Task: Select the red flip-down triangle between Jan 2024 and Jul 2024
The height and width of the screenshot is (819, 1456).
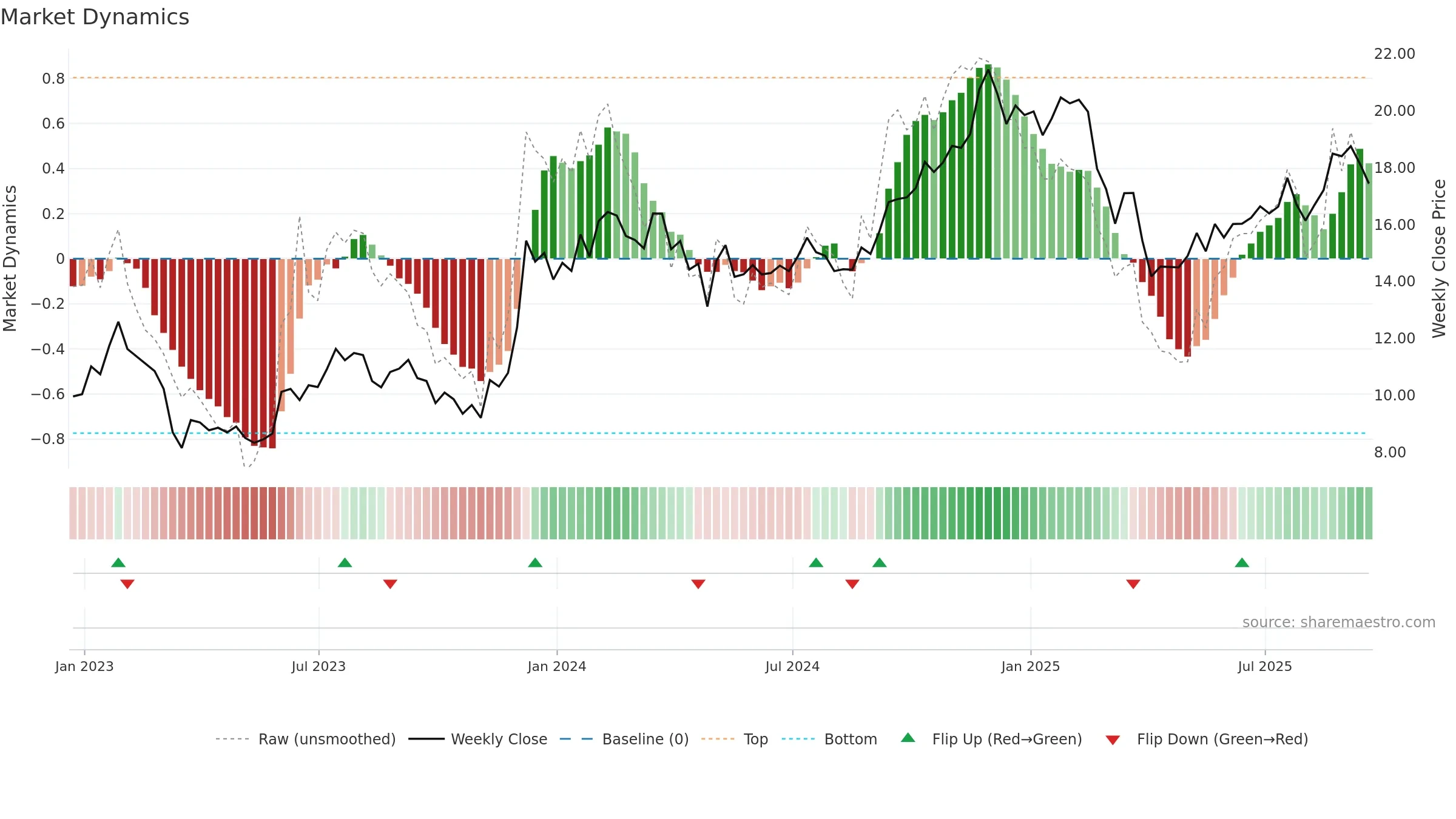Action: tap(698, 584)
